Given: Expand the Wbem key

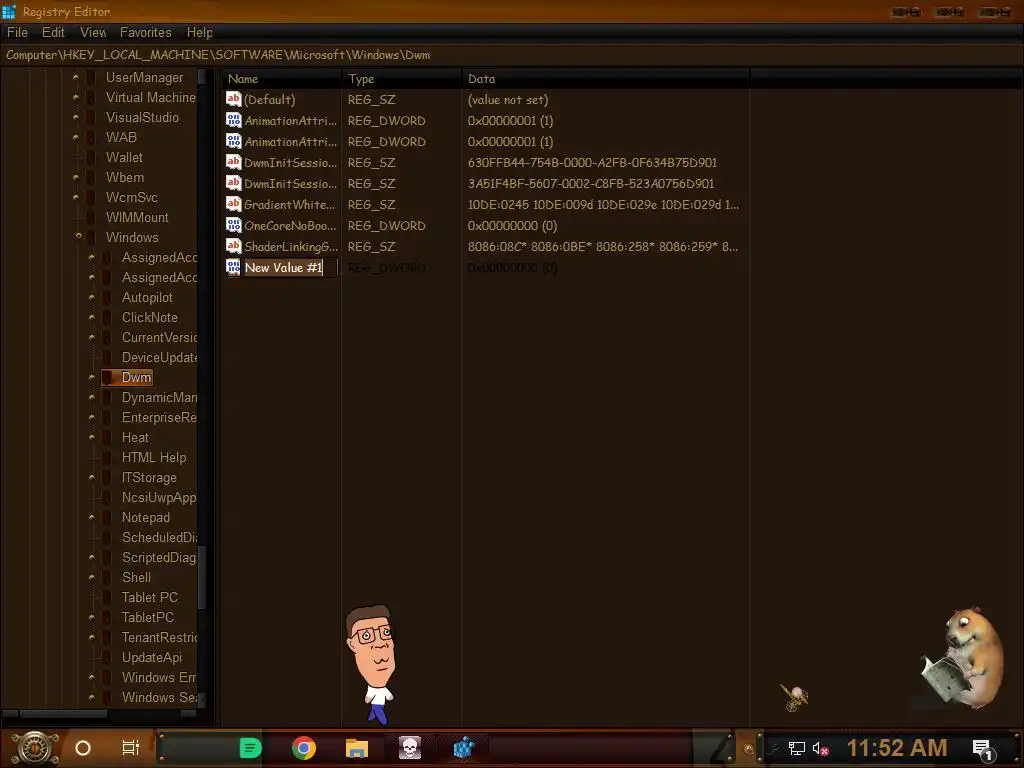Looking at the screenshot, I should pyautogui.click(x=76, y=177).
